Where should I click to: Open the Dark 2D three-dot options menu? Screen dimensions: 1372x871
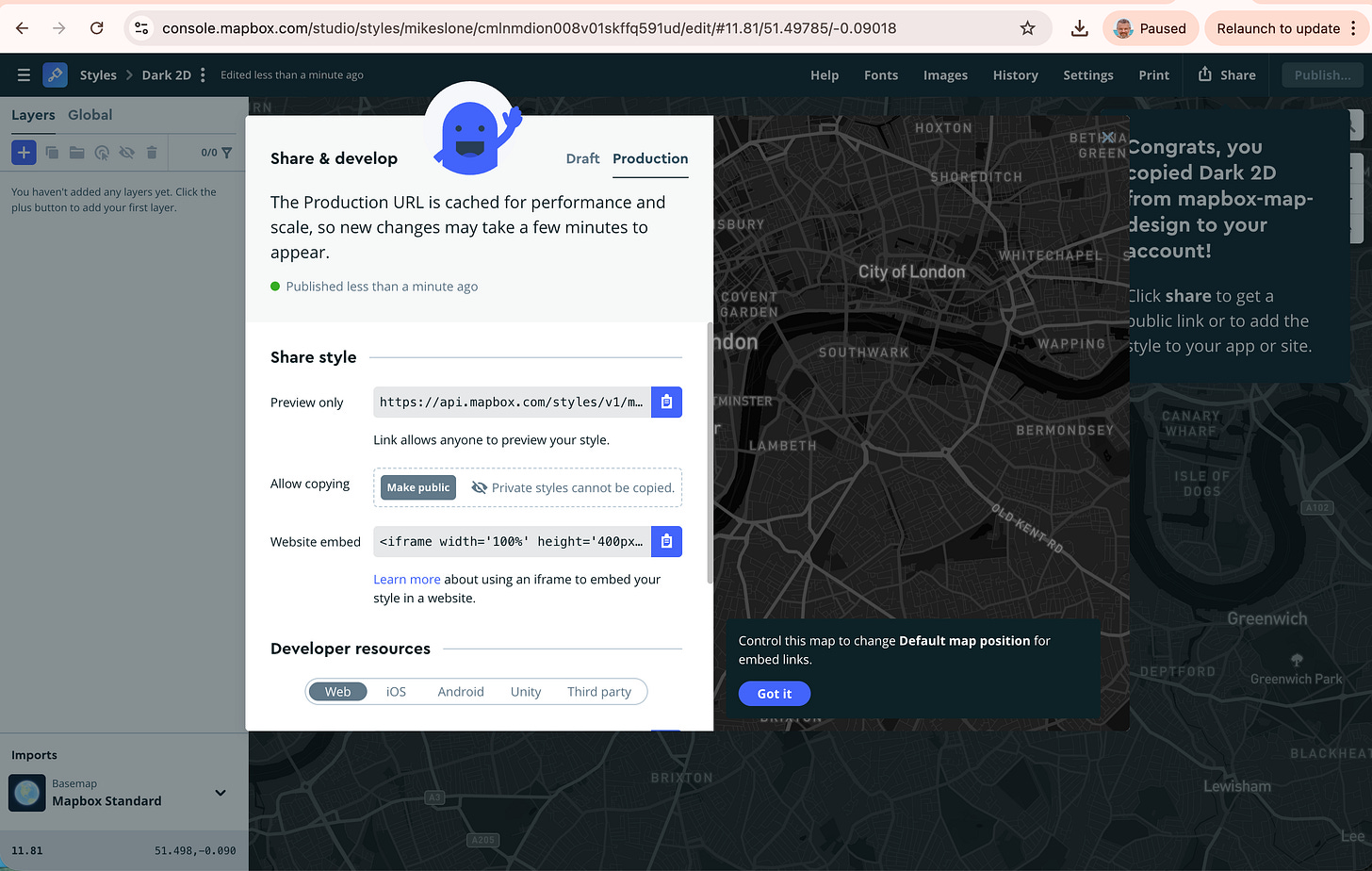[203, 75]
